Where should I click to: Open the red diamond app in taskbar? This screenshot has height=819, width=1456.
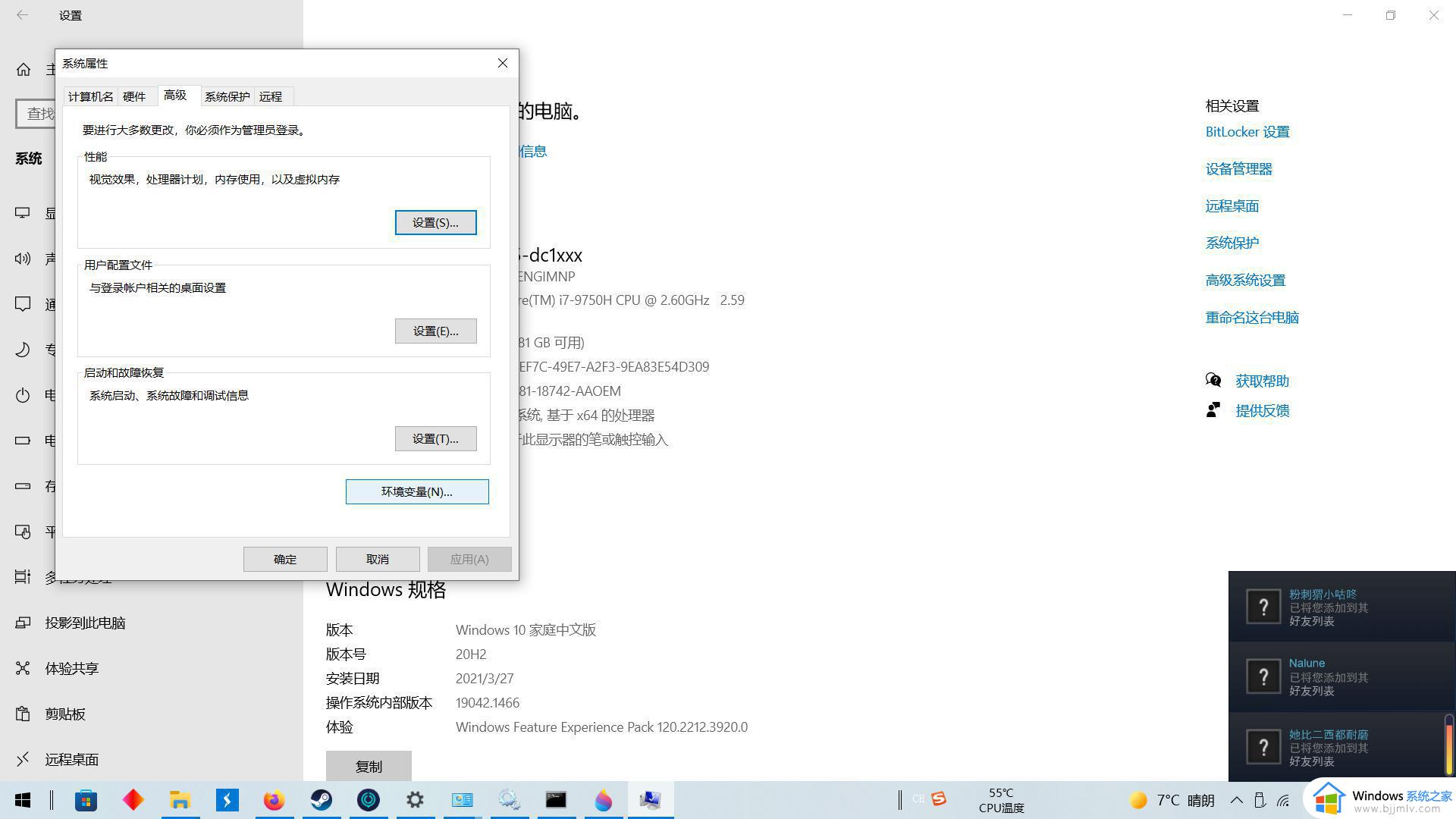coord(133,800)
